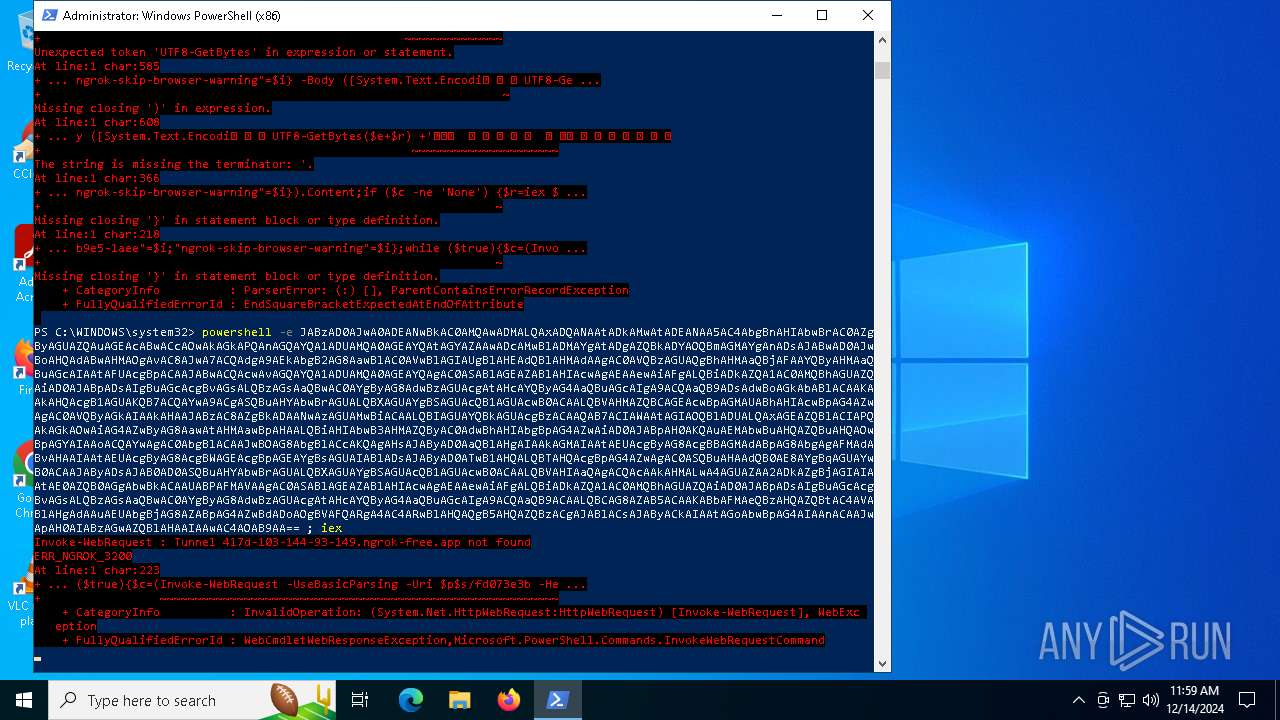Screen dimensions: 1280x720
Task: Launch Microsoft Edge from the taskbar
Action: [x=411, y=700]
